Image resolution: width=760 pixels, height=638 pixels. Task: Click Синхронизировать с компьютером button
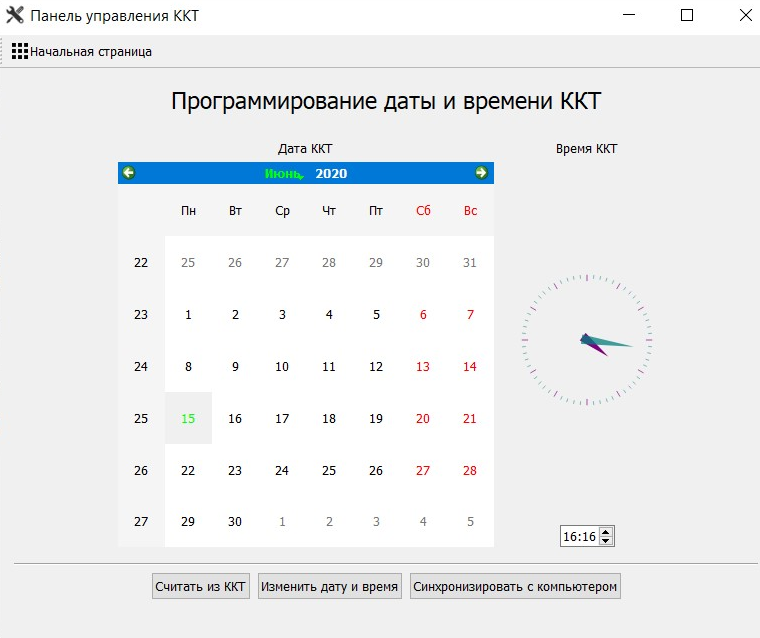click(x=515, y=587)
